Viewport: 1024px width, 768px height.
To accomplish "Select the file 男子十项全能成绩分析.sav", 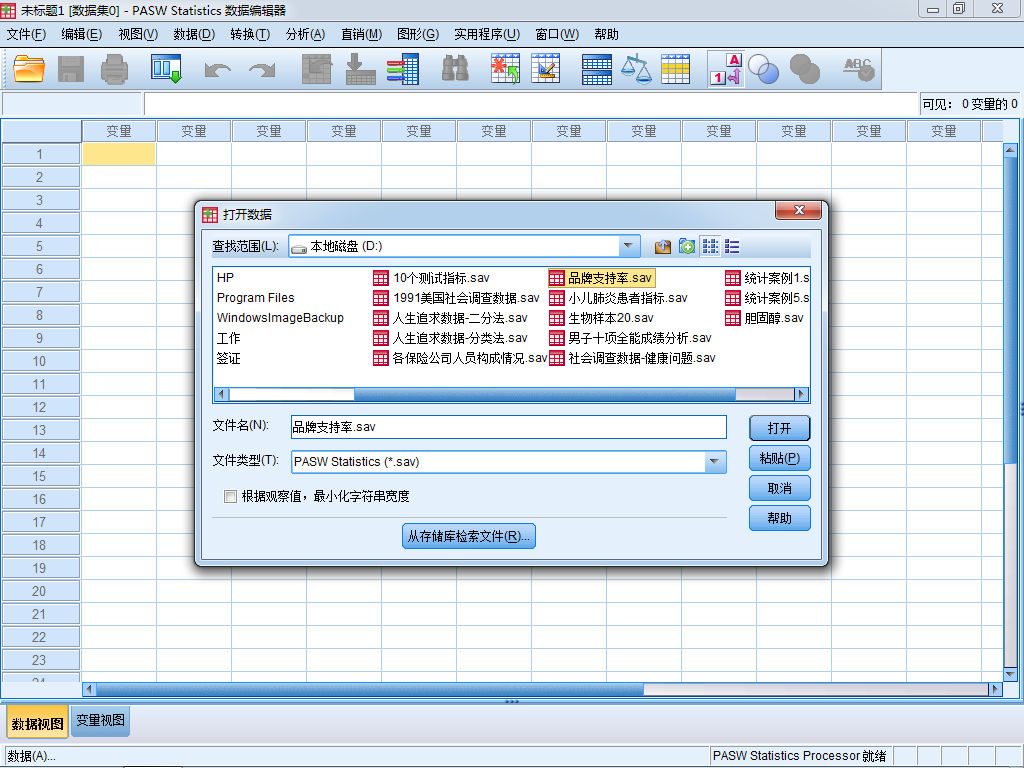I will click(630, 338).
